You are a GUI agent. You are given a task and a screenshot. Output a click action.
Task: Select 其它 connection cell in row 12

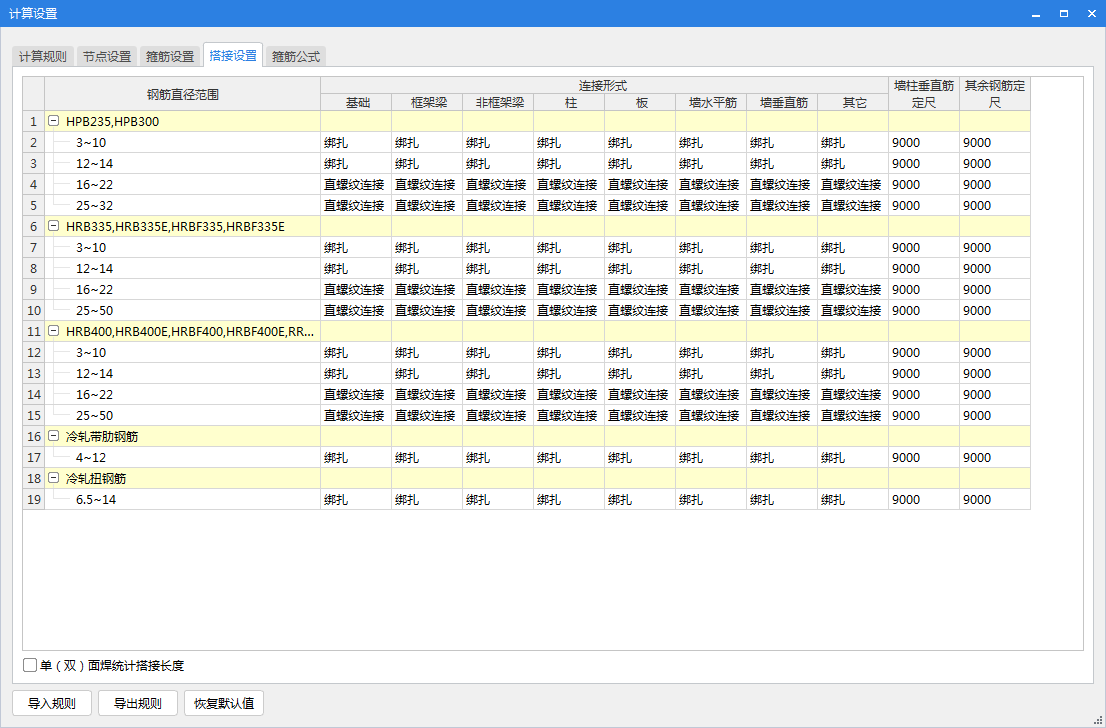point(853,353)
